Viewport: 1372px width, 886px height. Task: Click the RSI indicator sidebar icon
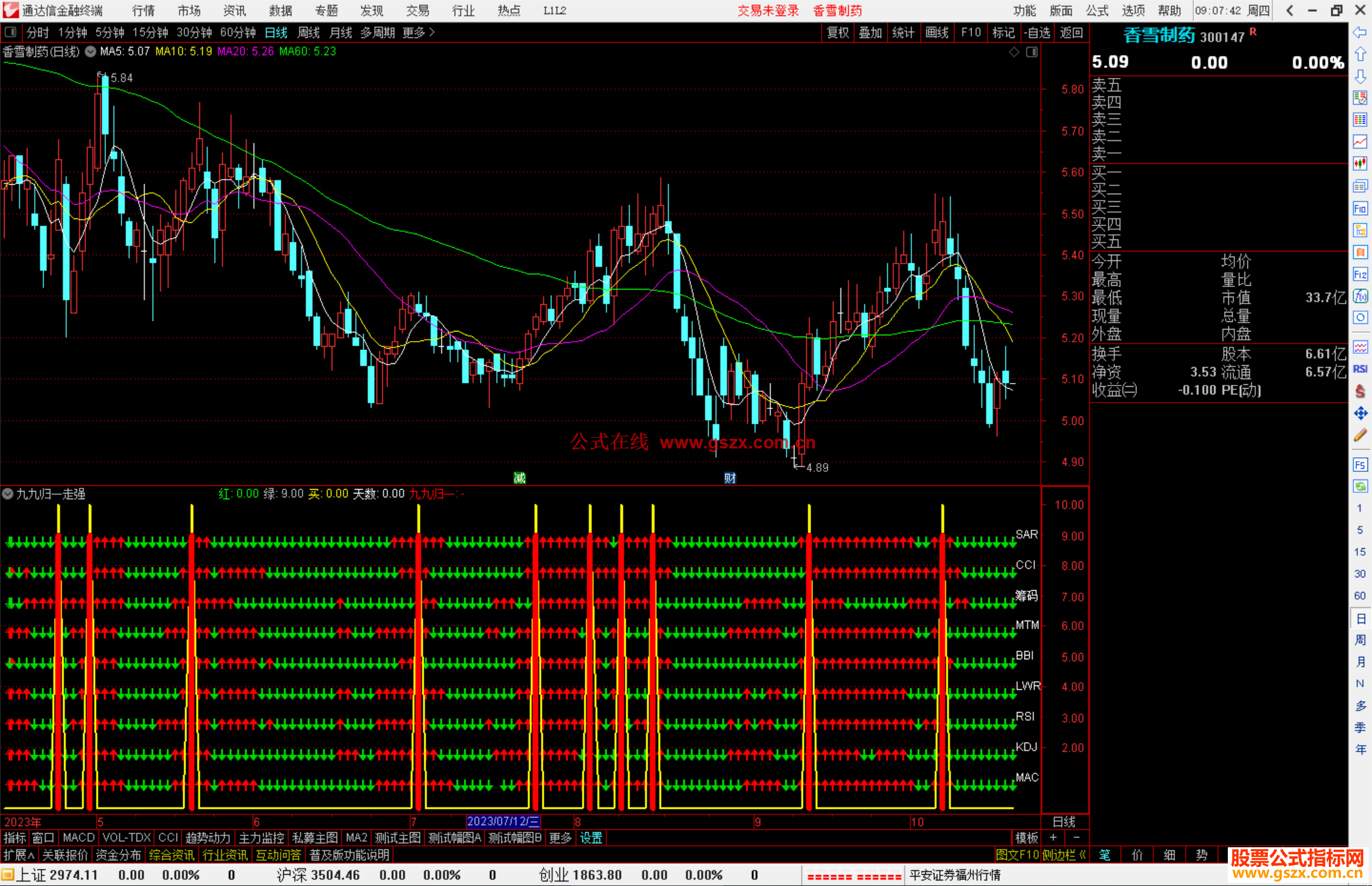[1360, 369]
